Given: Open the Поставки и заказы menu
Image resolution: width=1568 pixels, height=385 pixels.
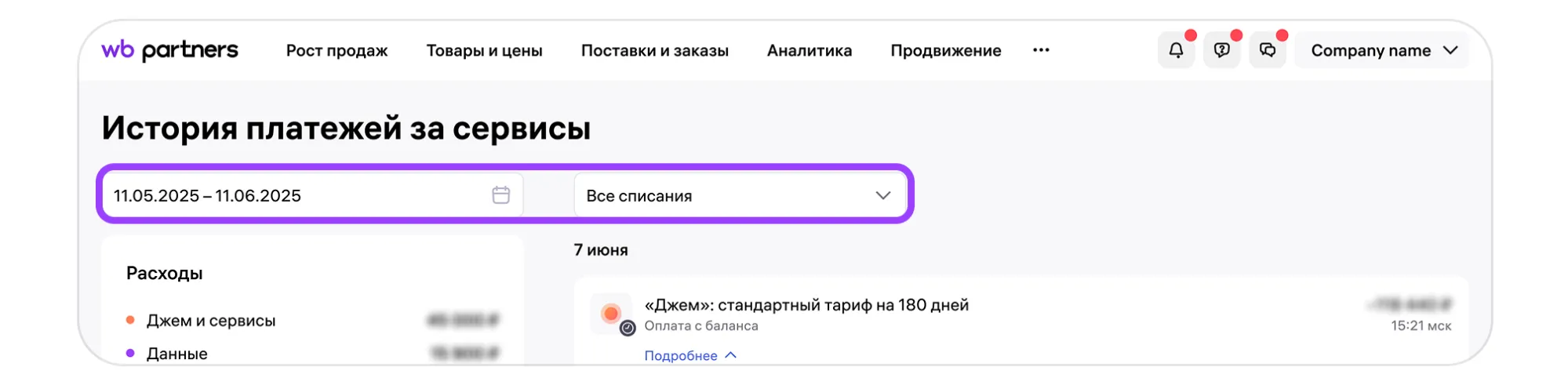Looking at the screenshot, I should 654,51.
